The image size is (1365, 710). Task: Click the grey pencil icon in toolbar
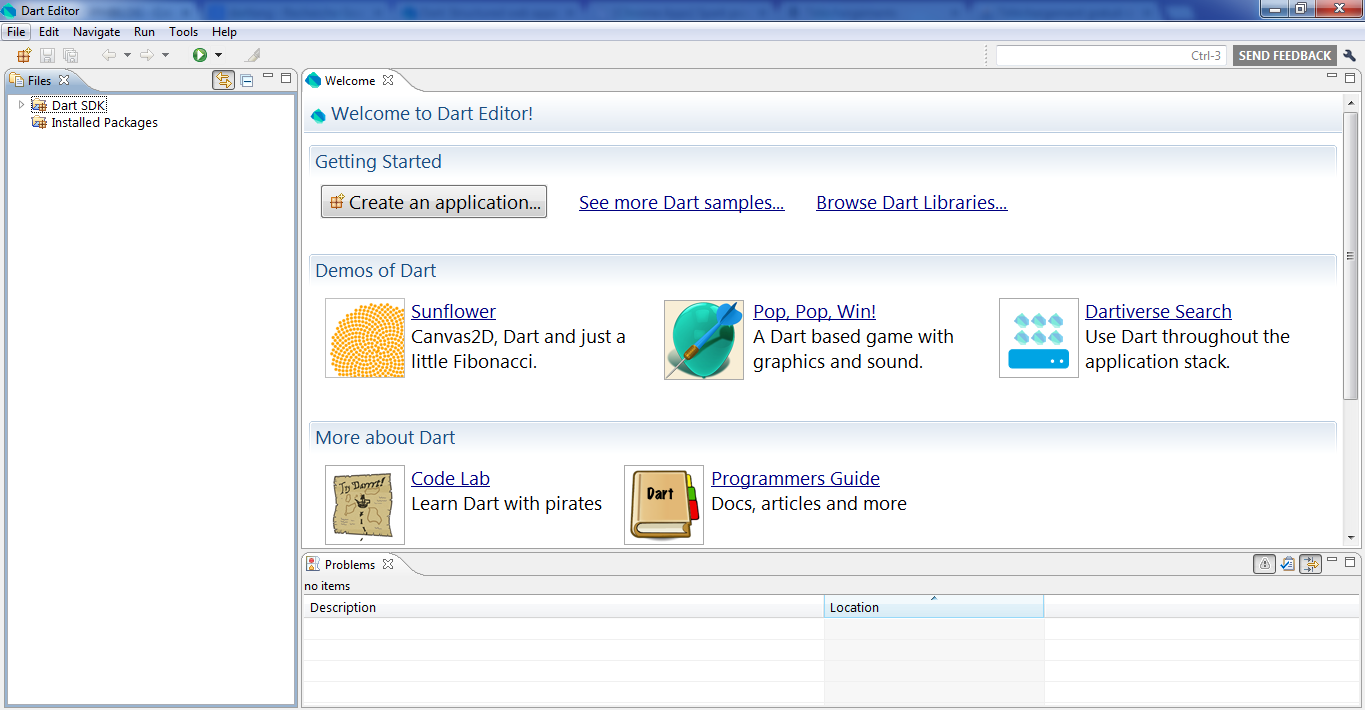coord(252,55)
